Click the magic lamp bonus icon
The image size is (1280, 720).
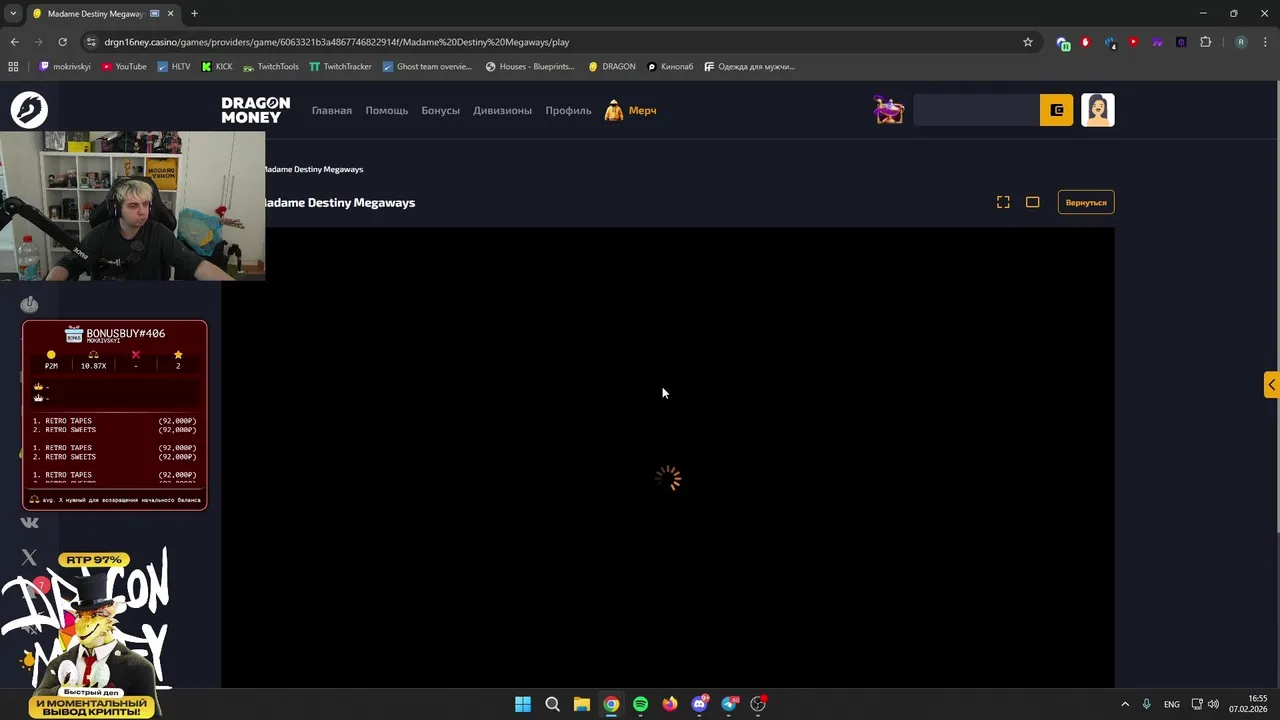point(888,110)
